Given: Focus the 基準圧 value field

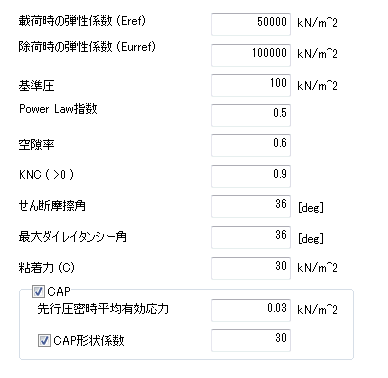Looking at the screenshot, I should coord(251,85).
